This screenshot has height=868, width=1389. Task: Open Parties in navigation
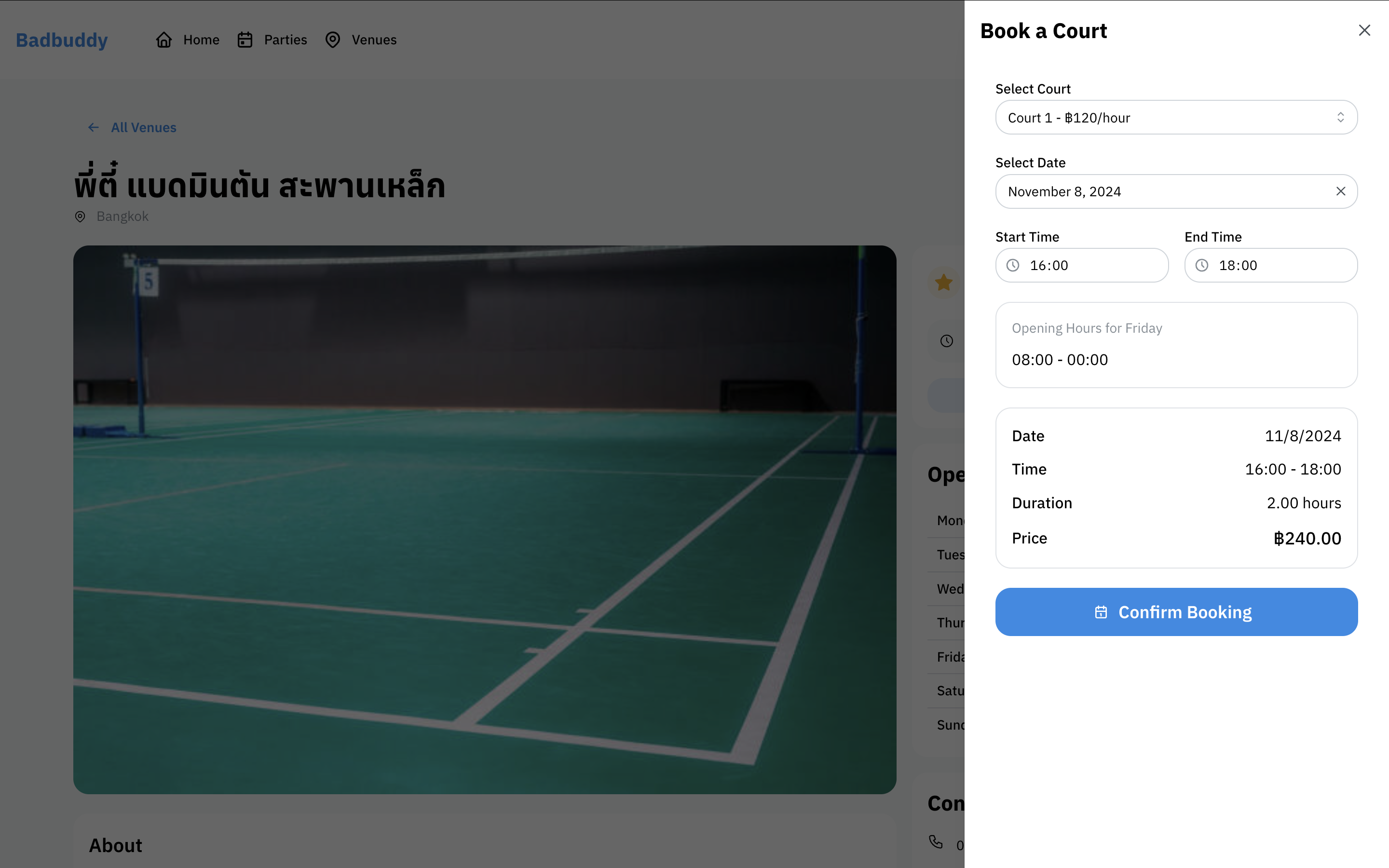point(272,40)
